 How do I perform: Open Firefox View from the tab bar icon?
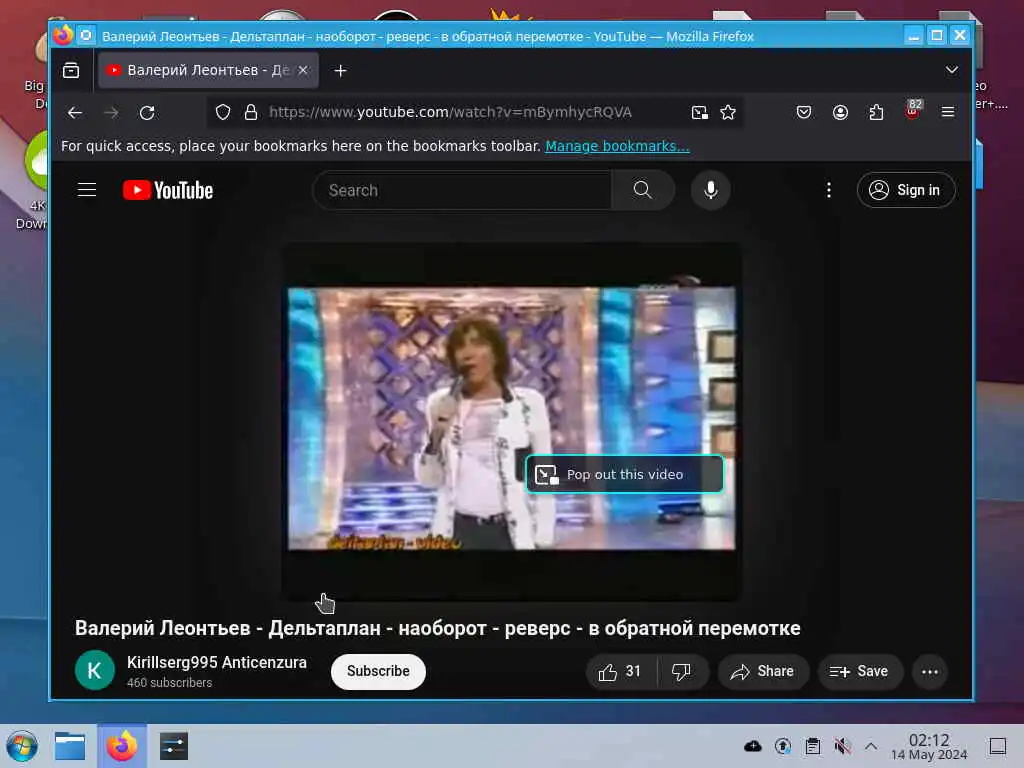pyautogui.click(x=71, y=71)
